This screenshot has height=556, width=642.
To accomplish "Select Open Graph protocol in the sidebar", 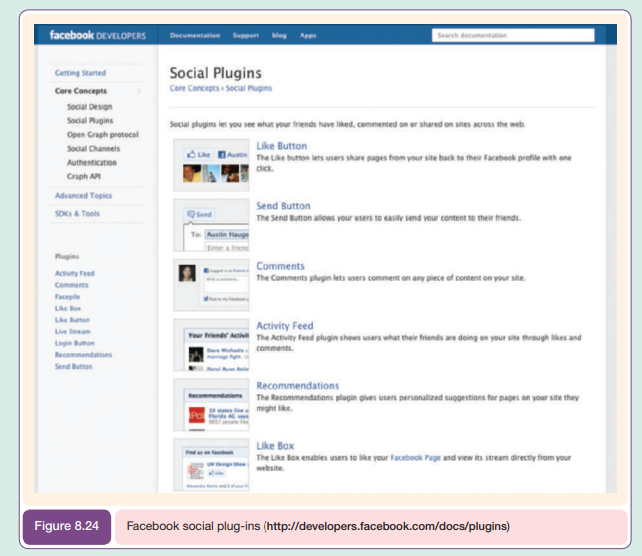I will point(103,133).
